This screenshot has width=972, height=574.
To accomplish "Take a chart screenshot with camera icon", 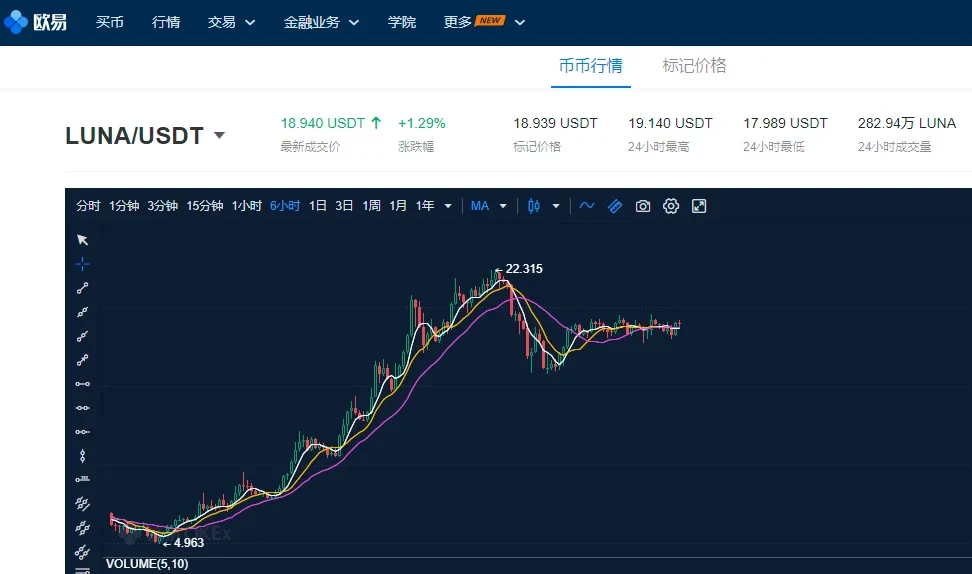I will pos(643,206).
